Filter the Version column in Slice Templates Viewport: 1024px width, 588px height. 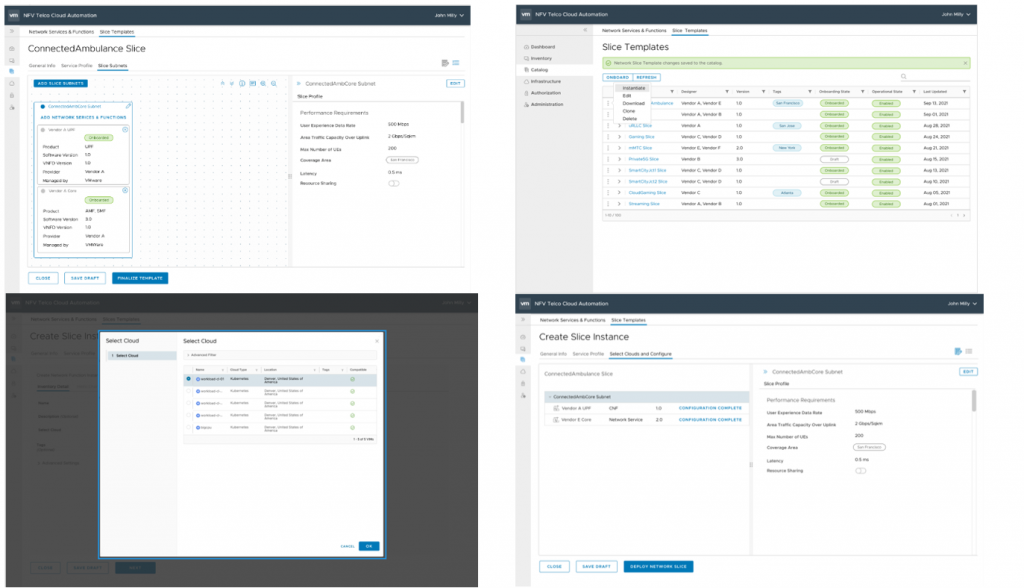763,91
